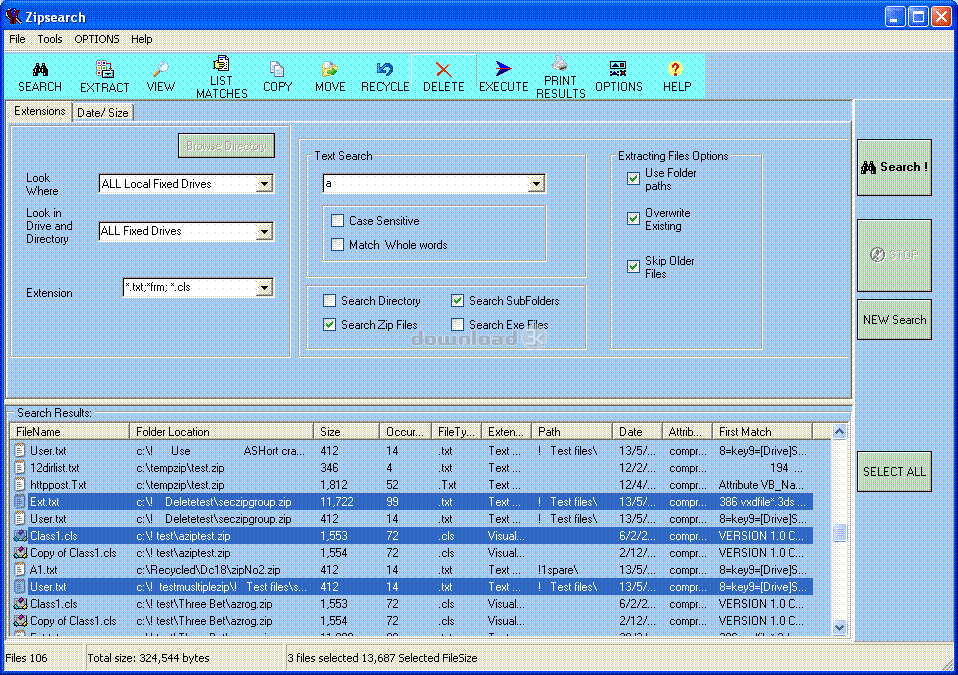
Task: Click the Files 106 status bar entry
Action: pos(26,658)
